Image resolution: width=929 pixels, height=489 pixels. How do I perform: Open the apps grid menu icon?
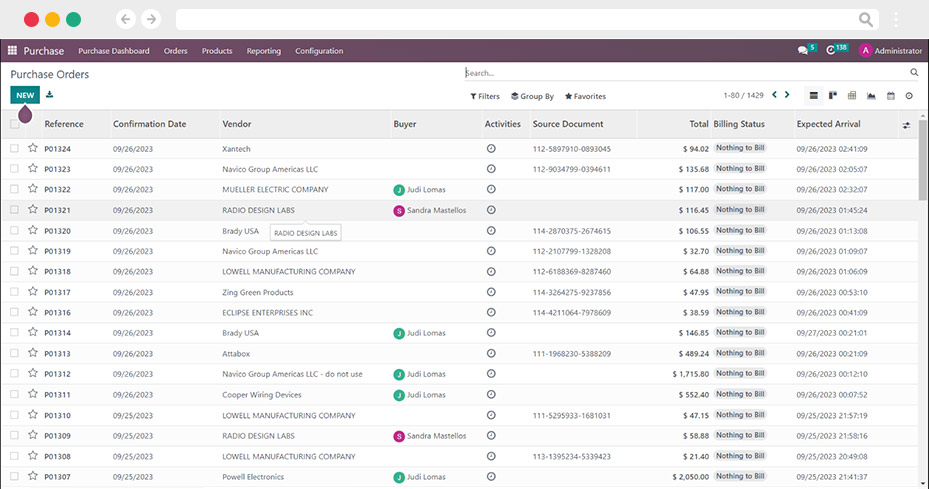[x=12, y=51]
